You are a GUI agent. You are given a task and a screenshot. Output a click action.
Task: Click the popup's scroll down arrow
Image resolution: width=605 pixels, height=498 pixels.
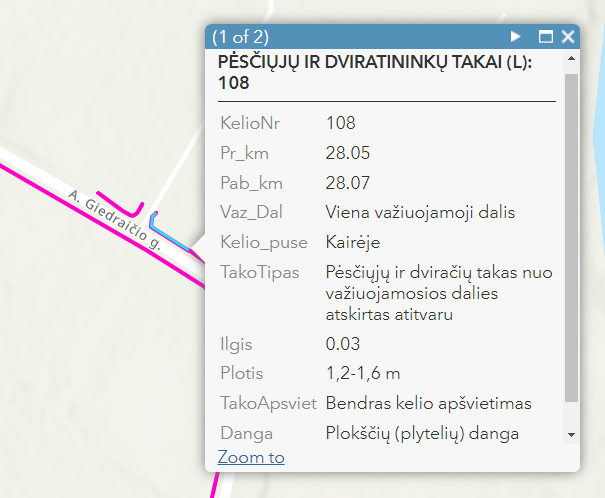click(x=571, y=435)
